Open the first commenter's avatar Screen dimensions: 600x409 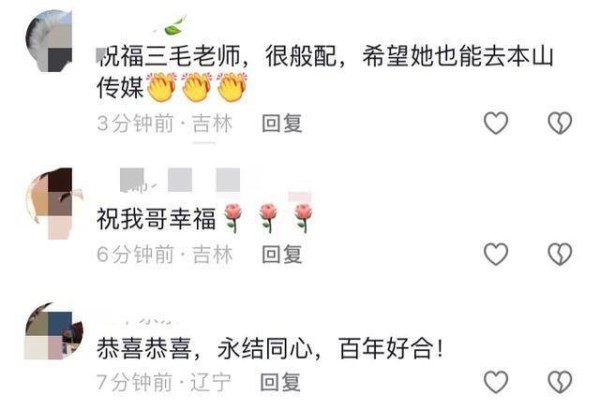[49, 41]
